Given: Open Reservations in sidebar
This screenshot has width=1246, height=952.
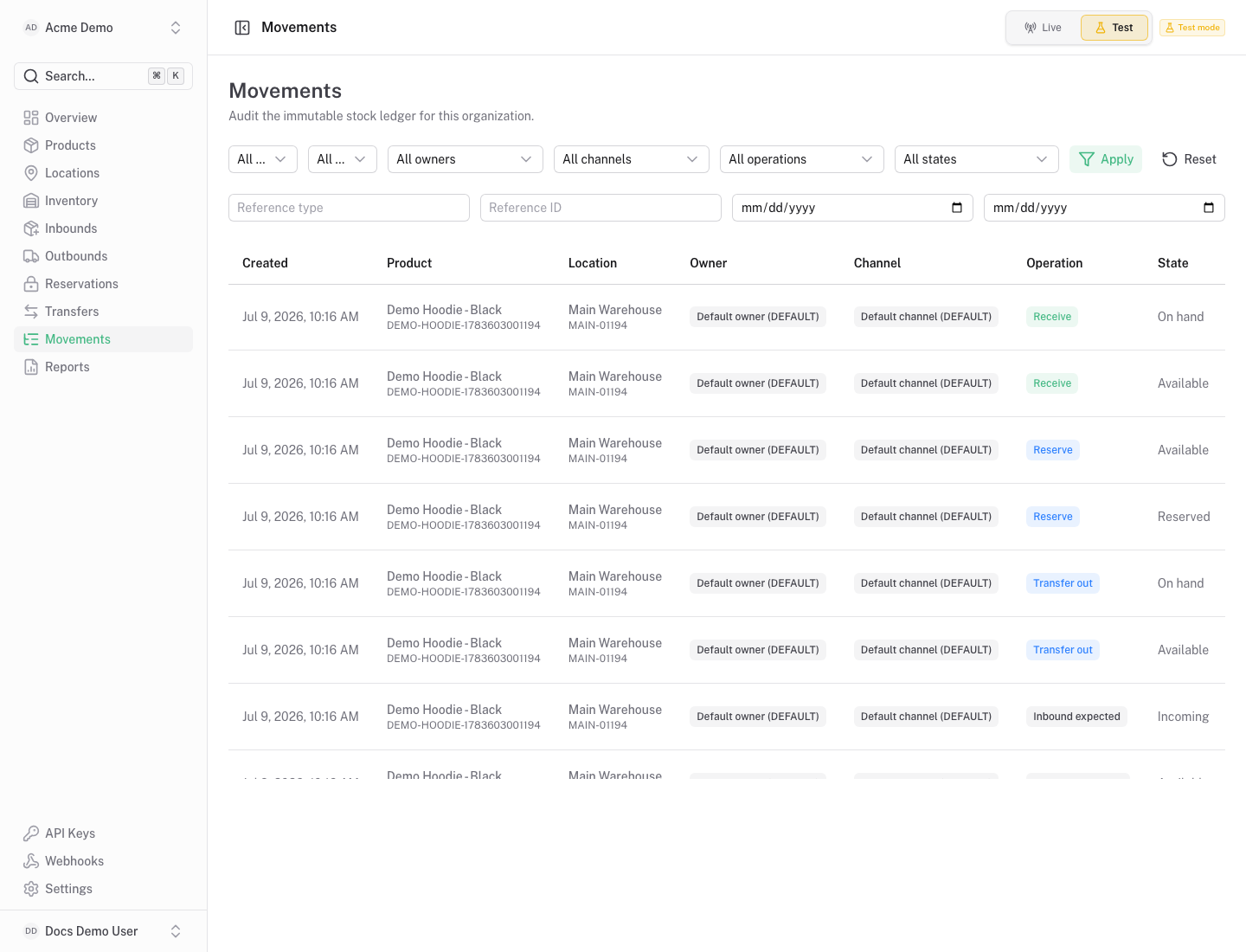Looking at the screenshot, I should [x=103, y=284].
